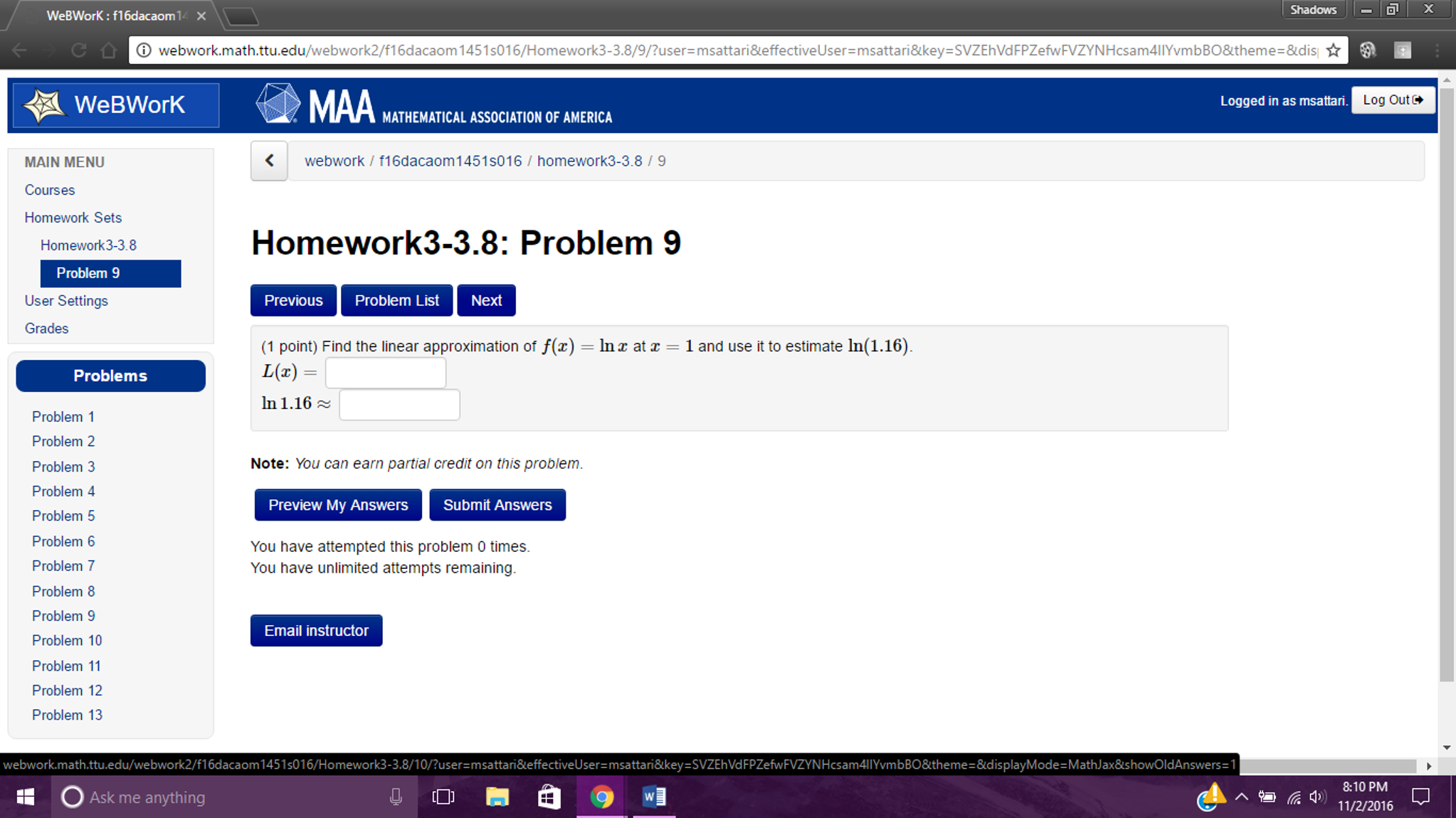Click the bookmark star icon in address bar
The height and width of the screenshot is (818, 1456).
coord(1335,50)
